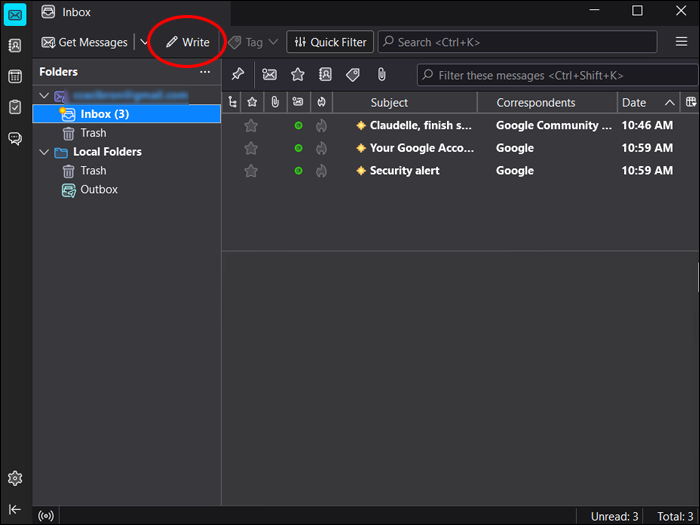
Task: Select the Inbox (3) folder
Action: click(x=127, y=114)
